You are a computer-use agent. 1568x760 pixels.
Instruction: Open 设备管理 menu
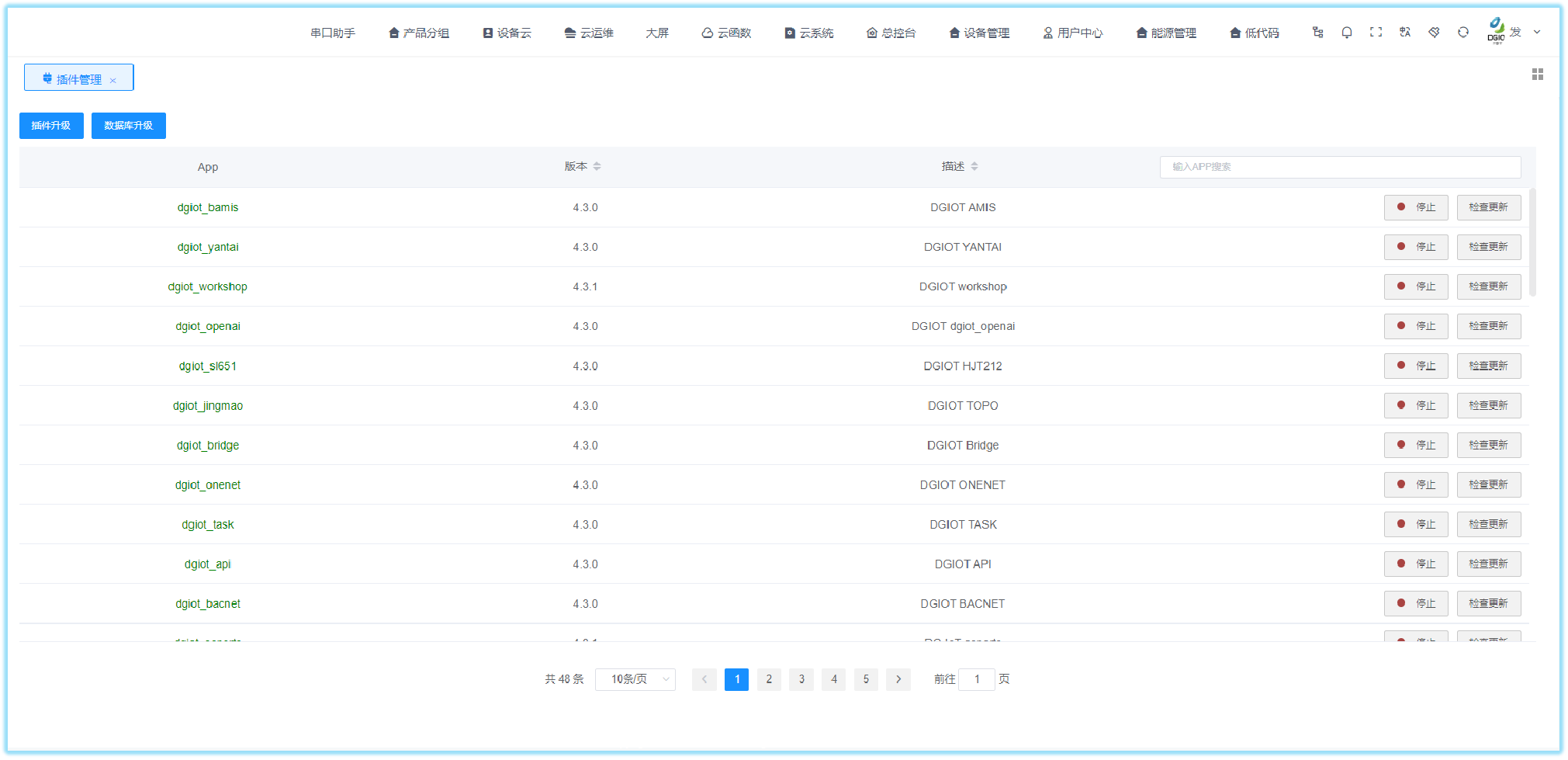click(979, 33)
